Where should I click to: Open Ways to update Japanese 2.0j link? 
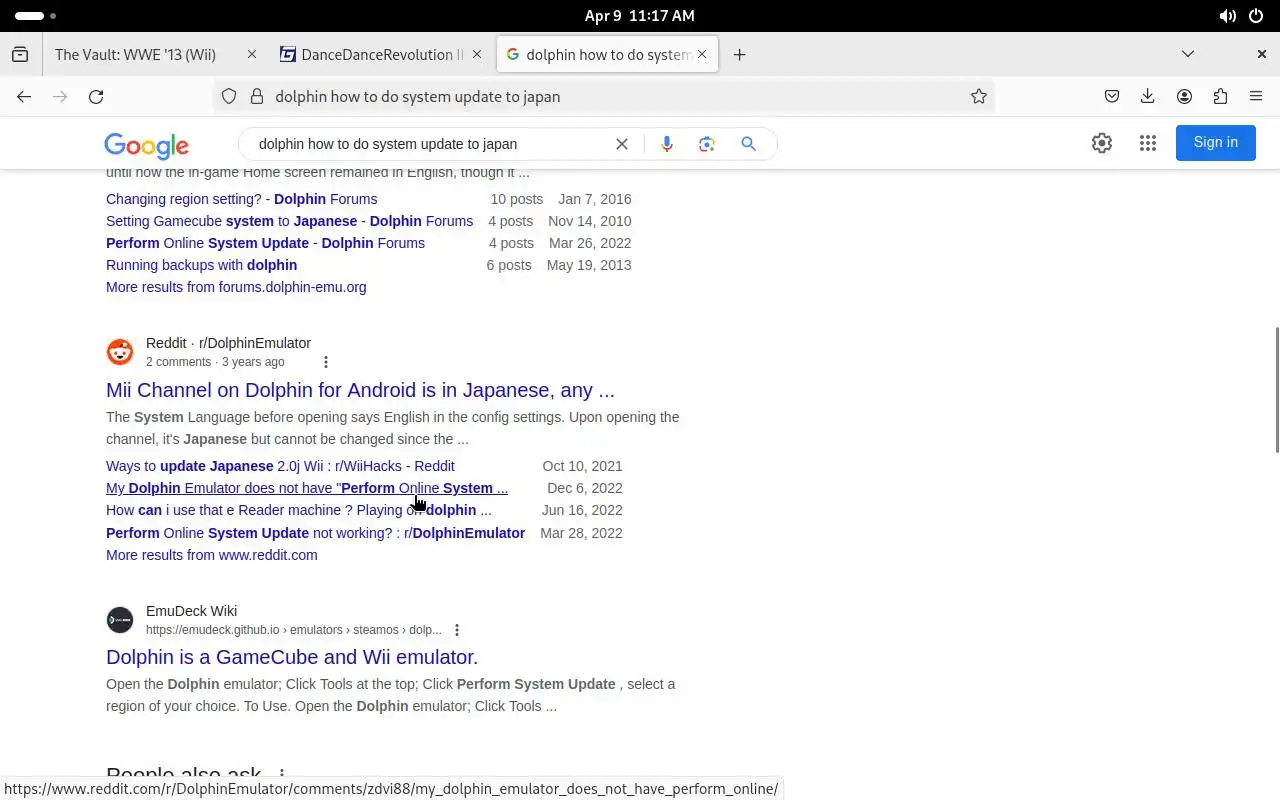280,466
